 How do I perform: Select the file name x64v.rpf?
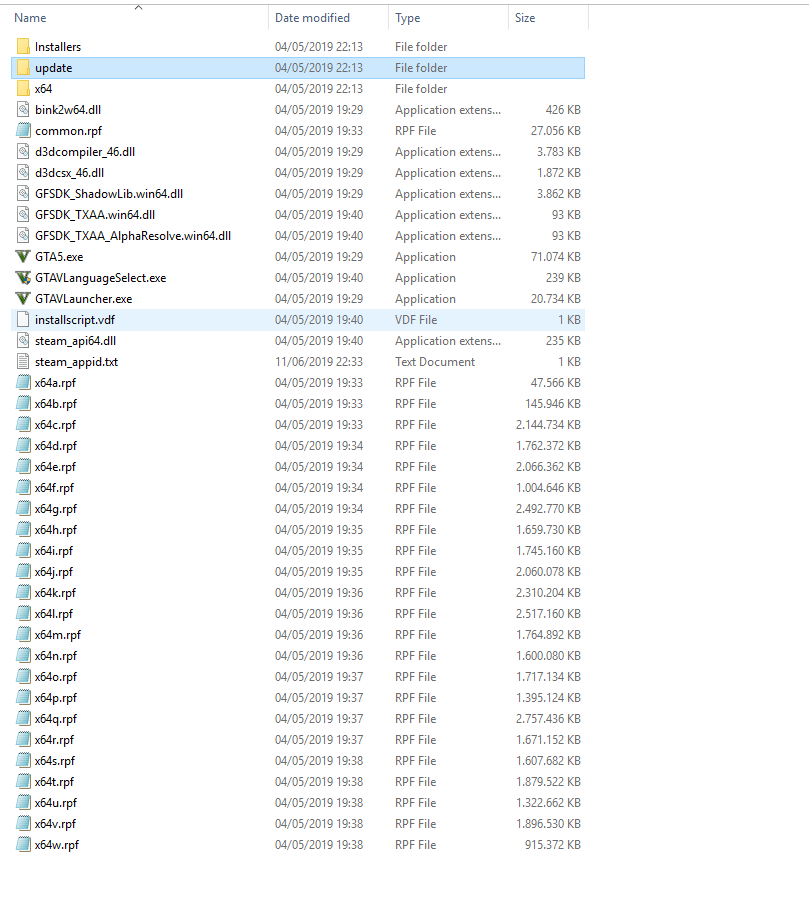click(55, 824)
